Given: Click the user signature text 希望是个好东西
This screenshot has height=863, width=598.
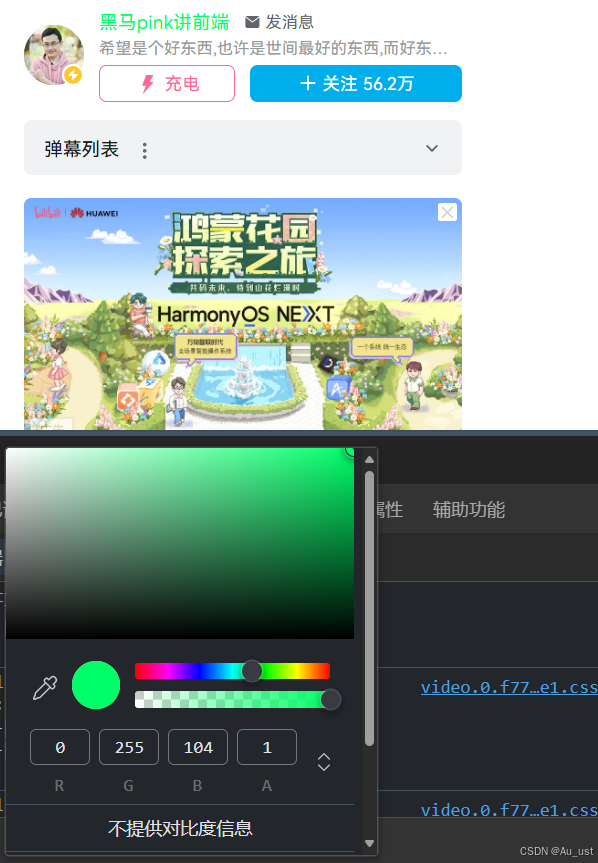Looking at the screenshot, I should coord(273,48).
